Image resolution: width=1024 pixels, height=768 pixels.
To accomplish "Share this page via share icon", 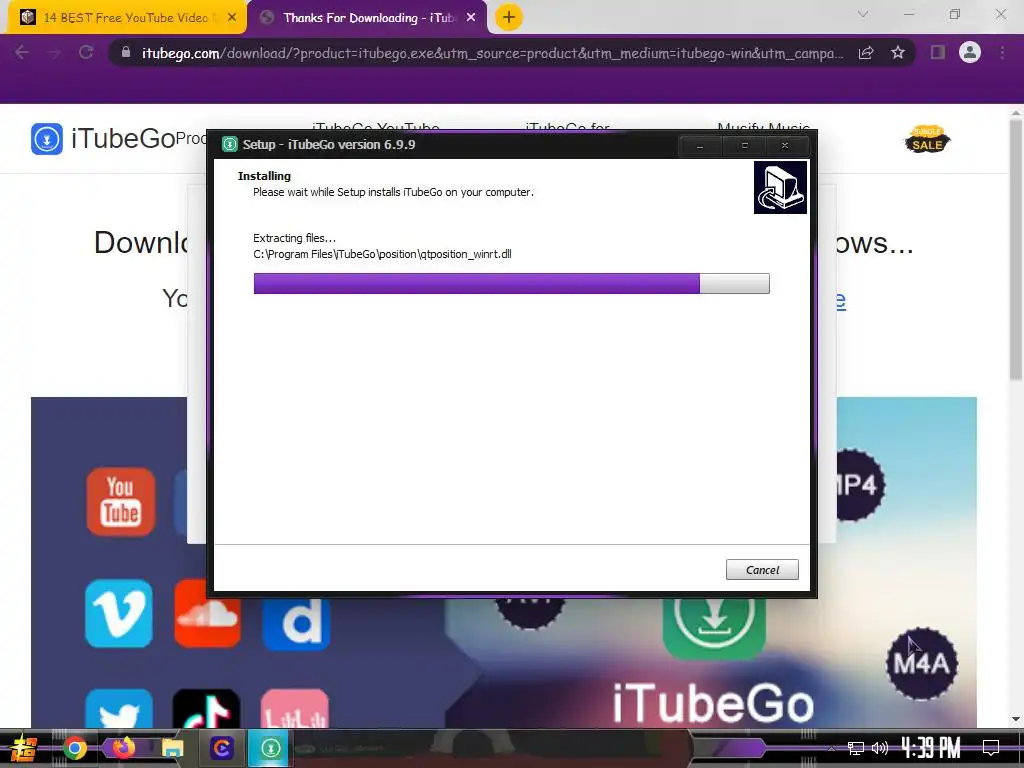I will click(866, 52).
